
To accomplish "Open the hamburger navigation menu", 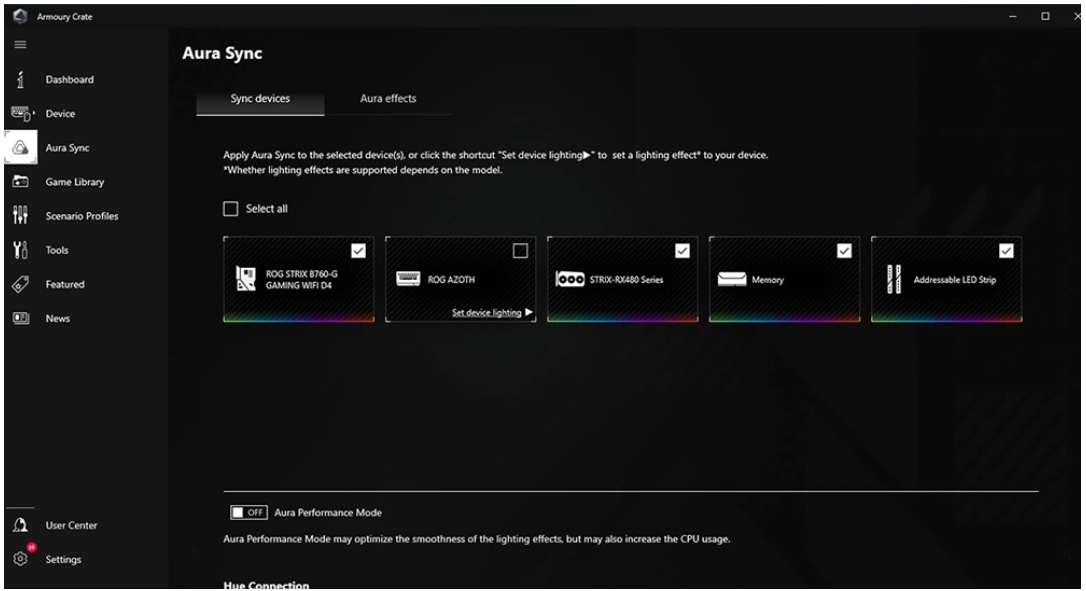I will point(20,45).
